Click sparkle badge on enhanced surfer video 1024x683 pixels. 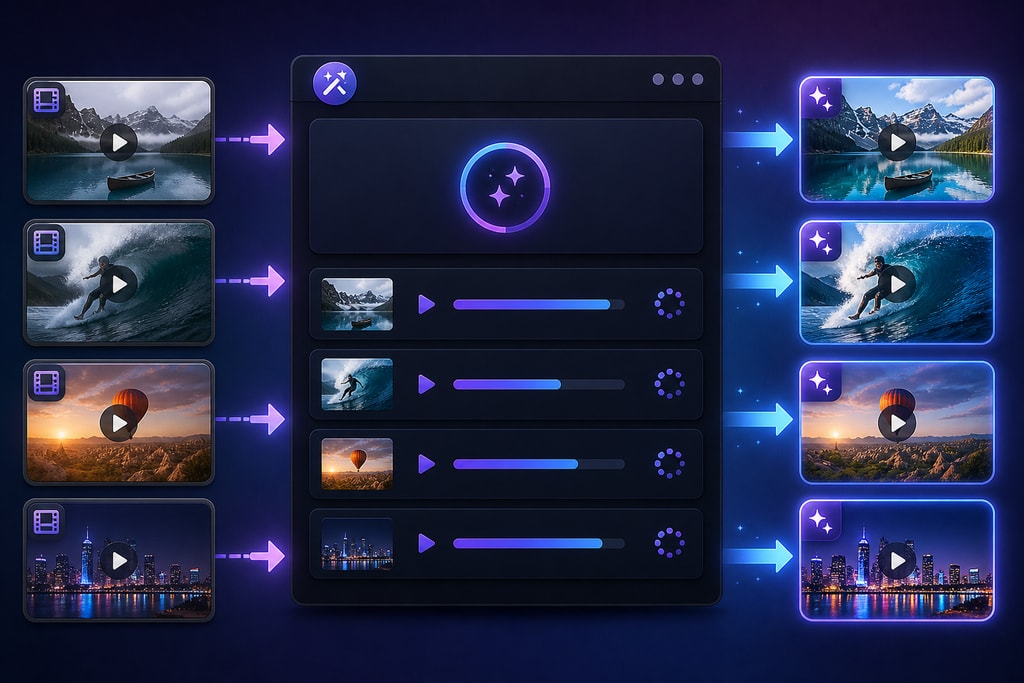tap(821, 242)
